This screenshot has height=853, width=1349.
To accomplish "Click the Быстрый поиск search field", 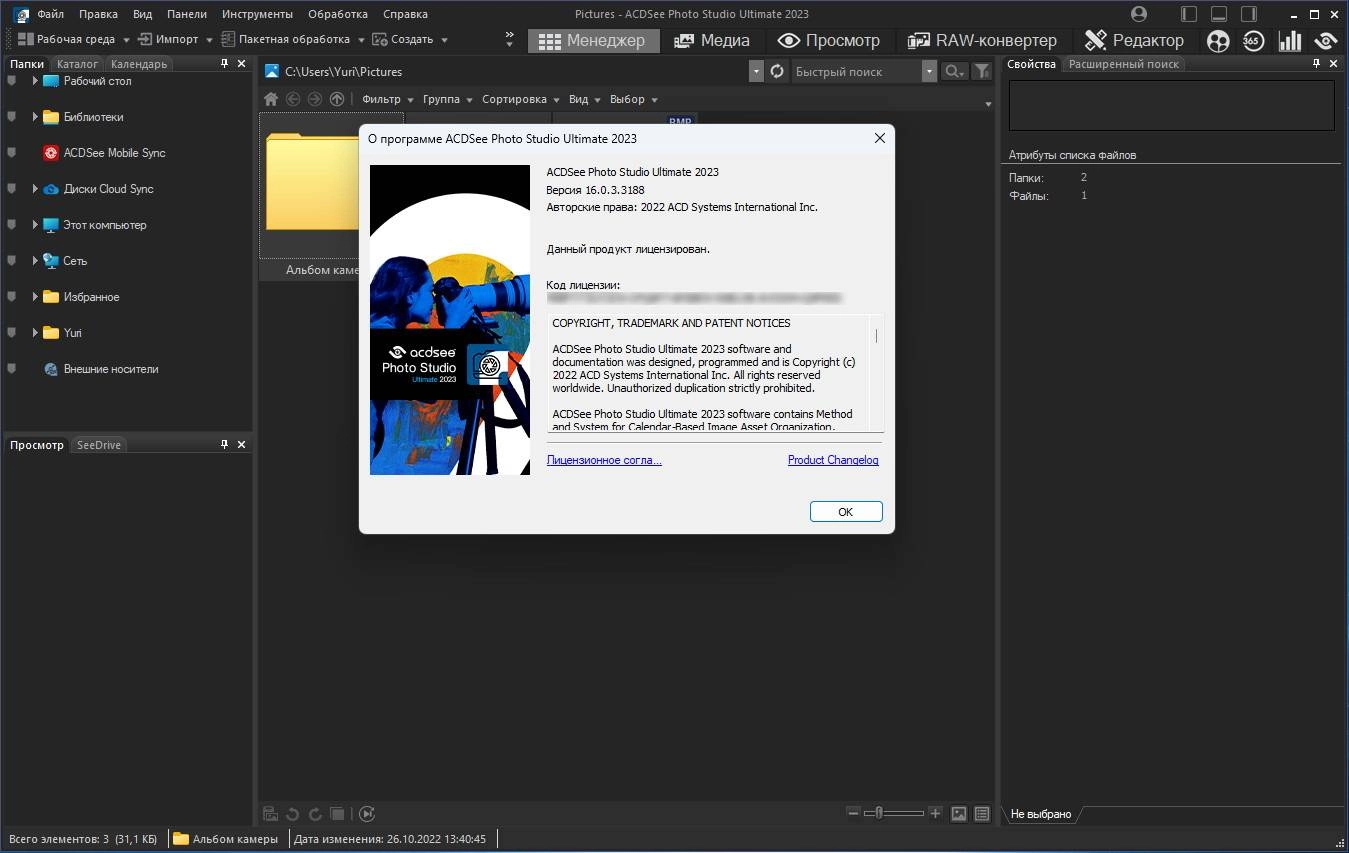I will coord(856,71).
